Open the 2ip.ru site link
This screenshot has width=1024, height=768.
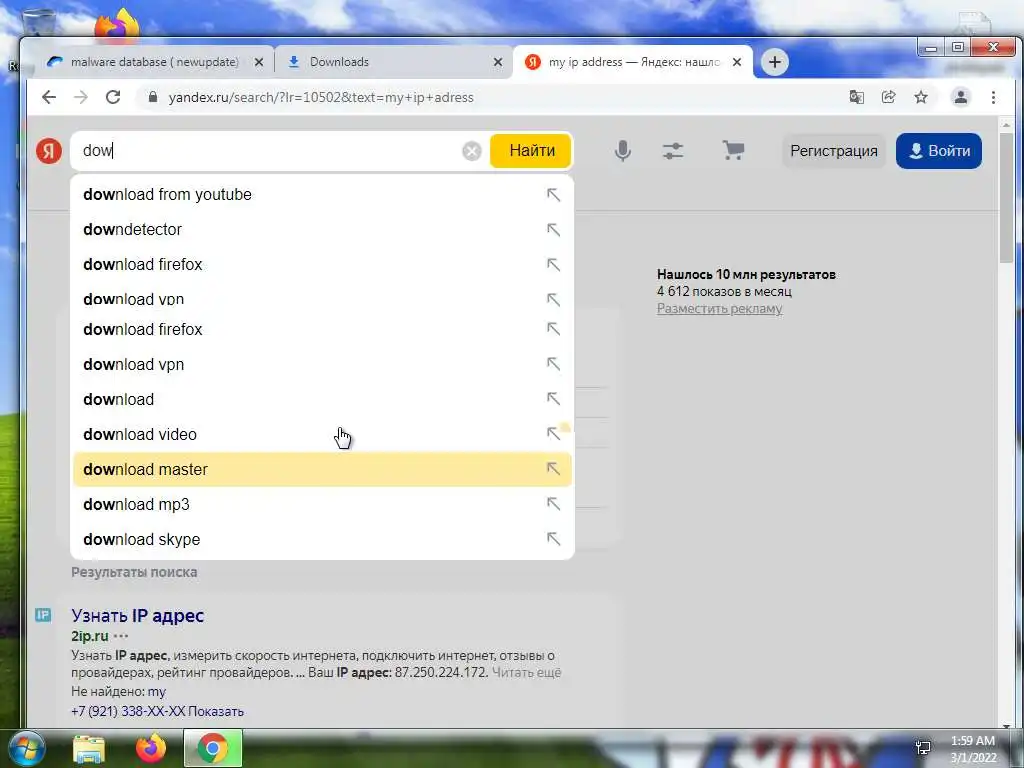tap(89, 636)
